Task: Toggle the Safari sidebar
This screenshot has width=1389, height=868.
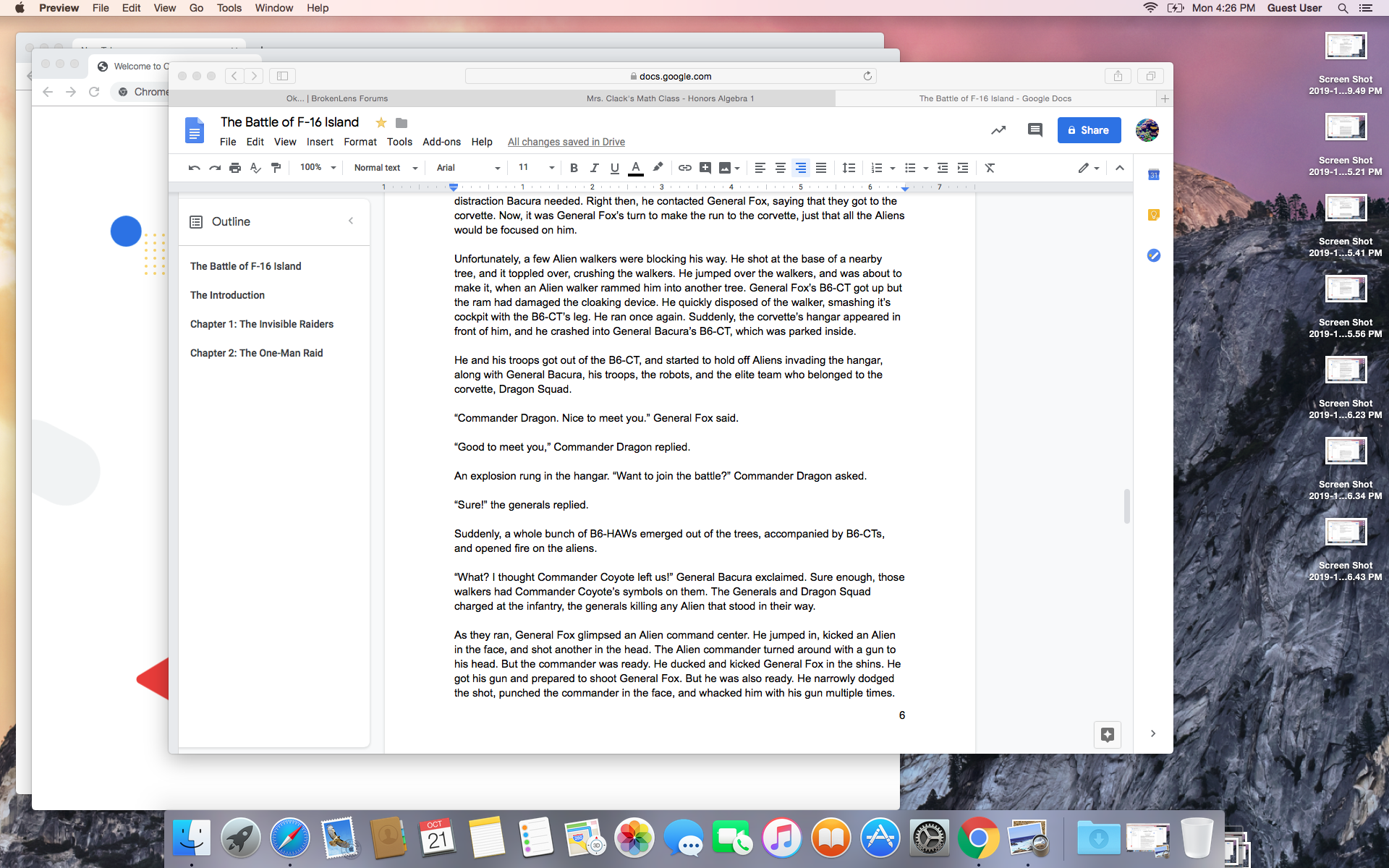Action: click(x=283, y=76)
